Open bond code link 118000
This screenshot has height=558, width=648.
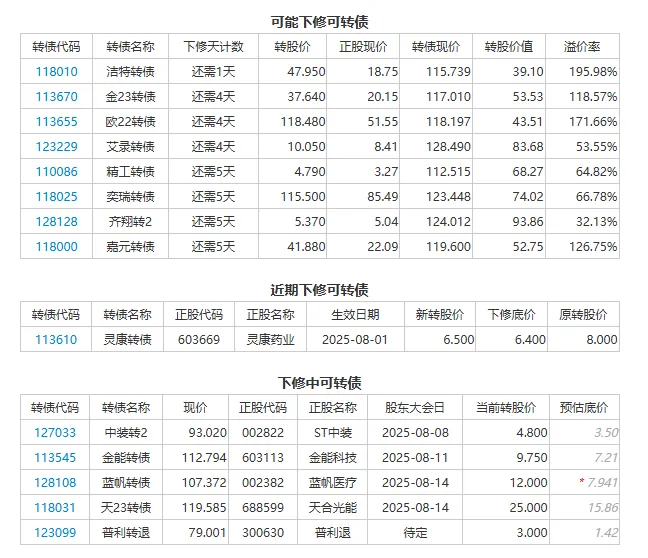(57, 247)
